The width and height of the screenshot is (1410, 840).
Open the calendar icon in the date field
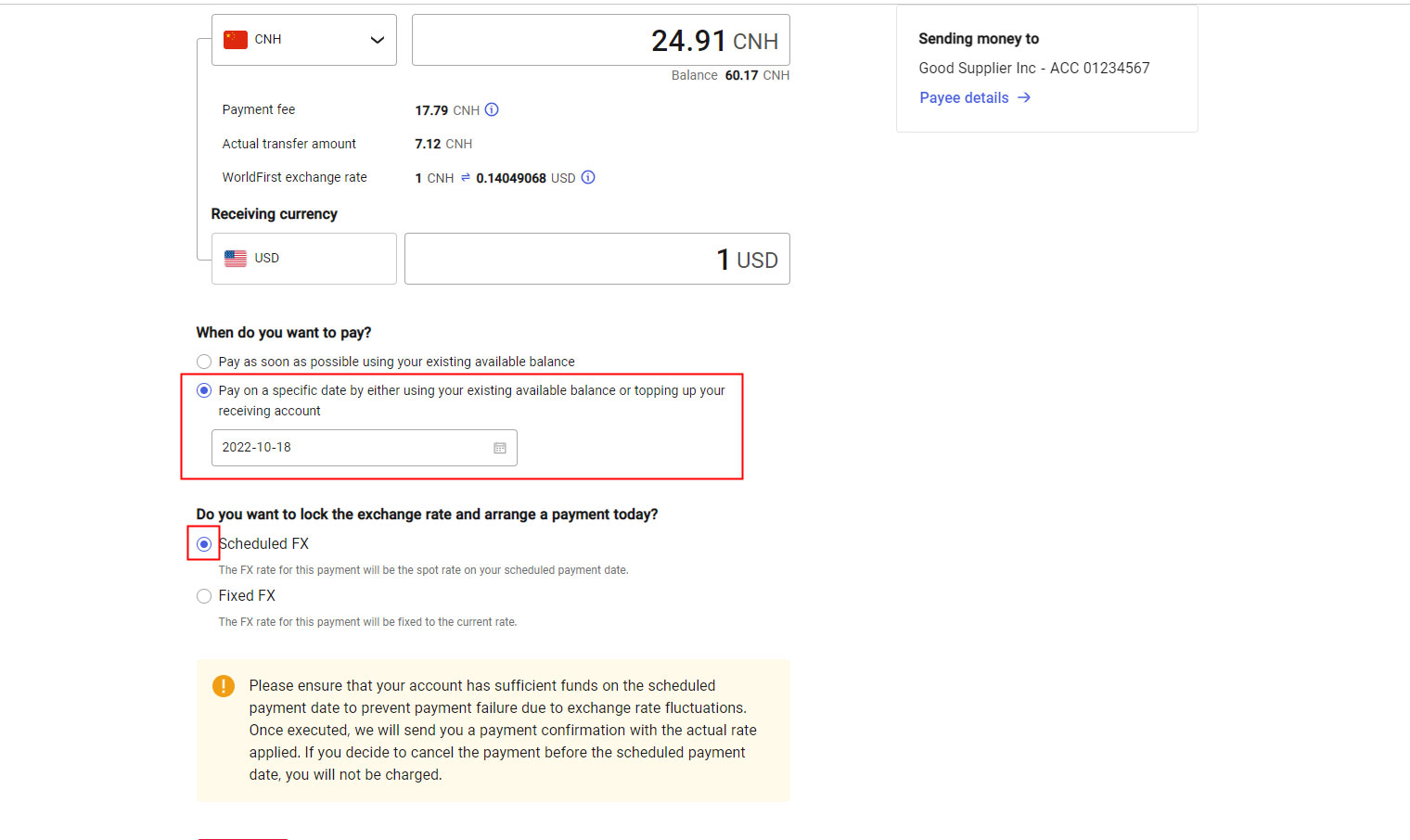tap(500, 448)
